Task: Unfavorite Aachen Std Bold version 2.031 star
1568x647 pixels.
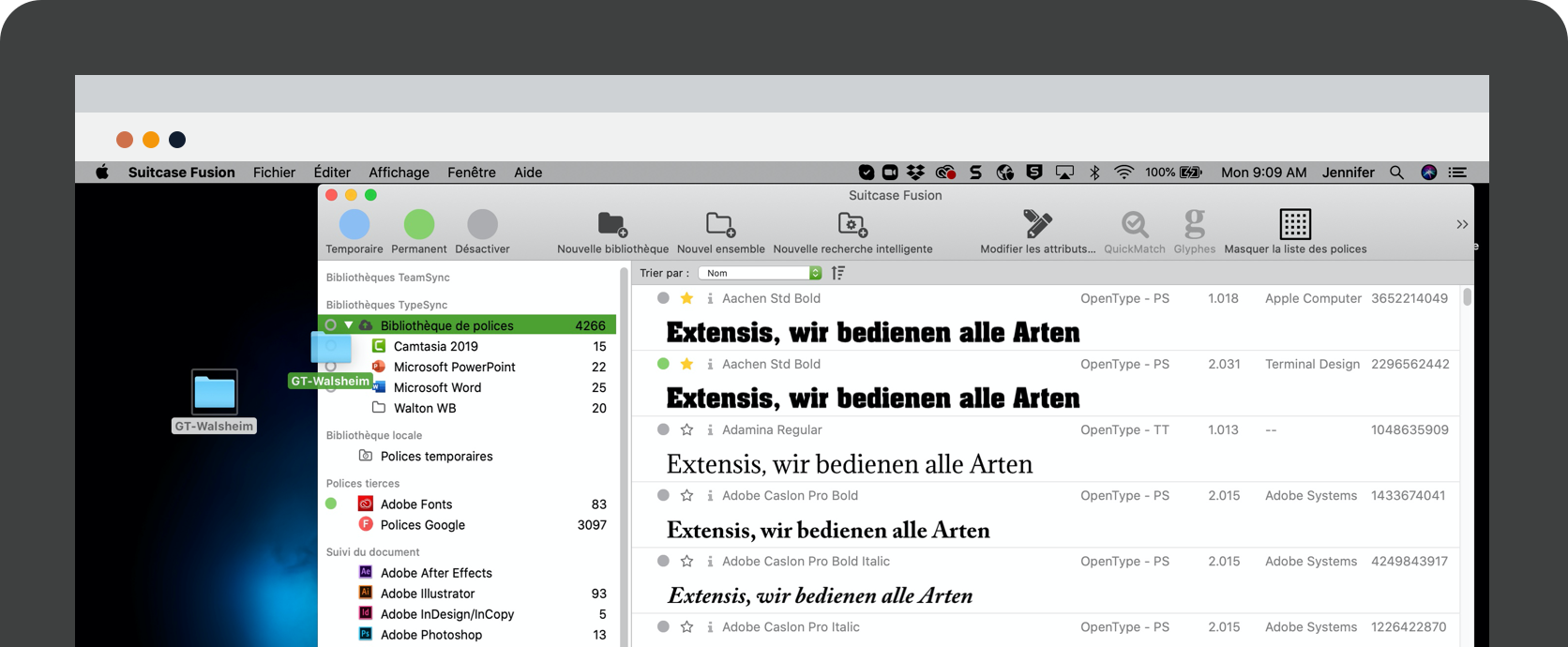Action: 686,364
